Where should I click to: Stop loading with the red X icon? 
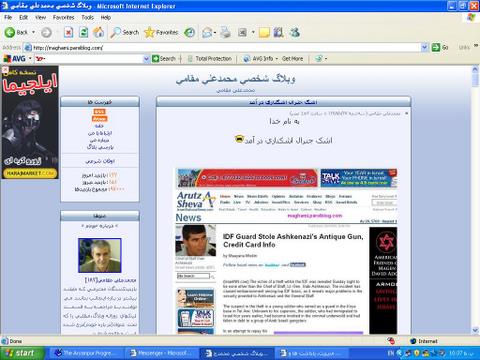pos(68,32)
